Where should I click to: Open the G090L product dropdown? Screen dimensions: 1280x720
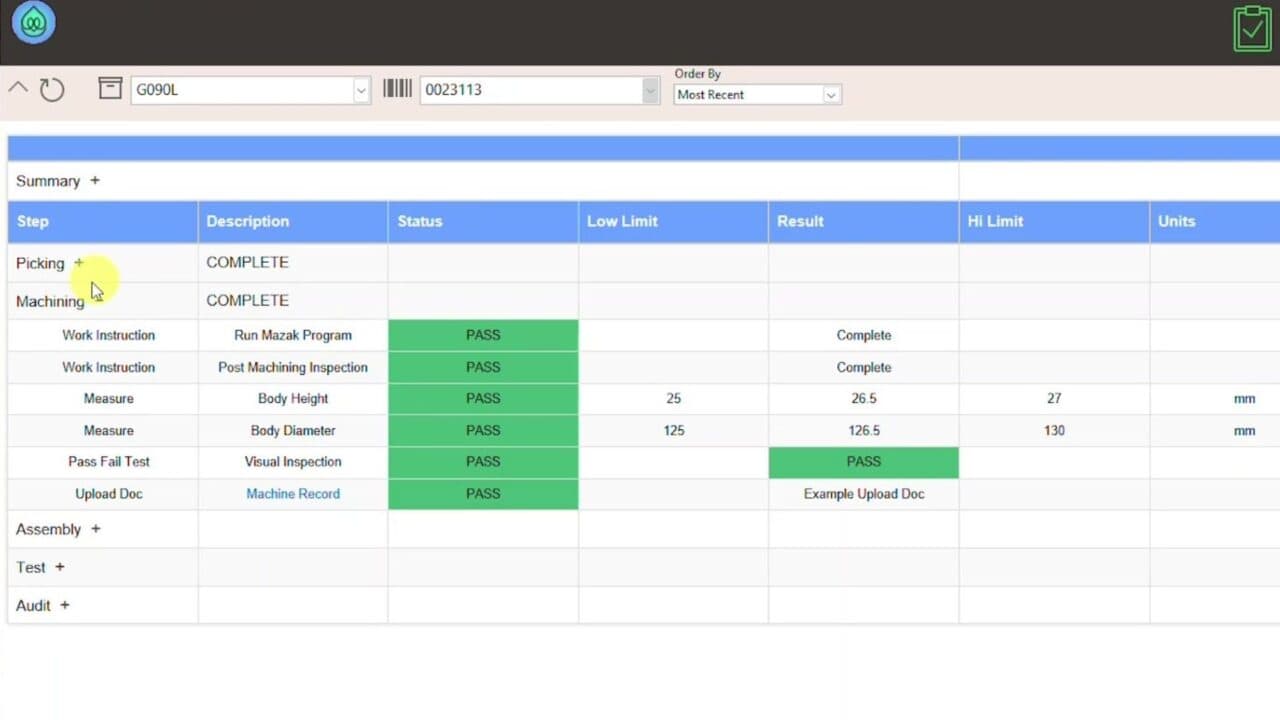361,90
